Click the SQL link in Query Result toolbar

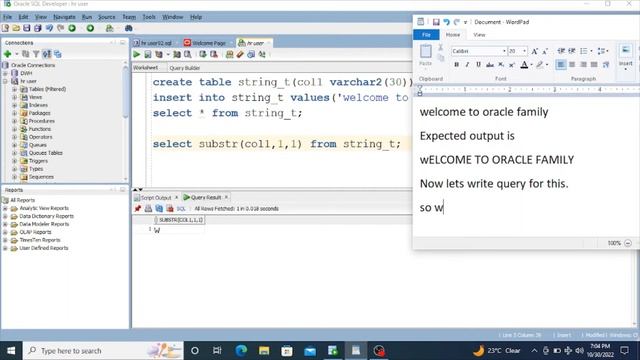tap(181, 209)
